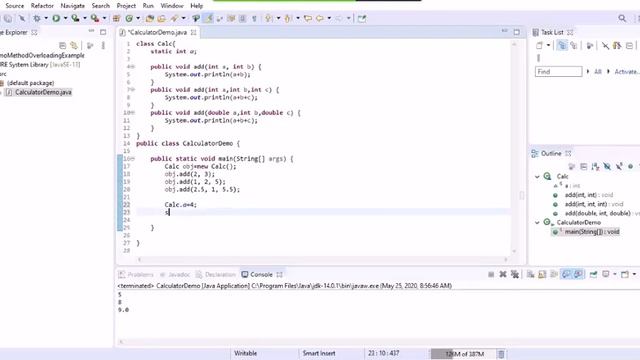
Task: Maximize the editor area button
Action: [517, 32]
